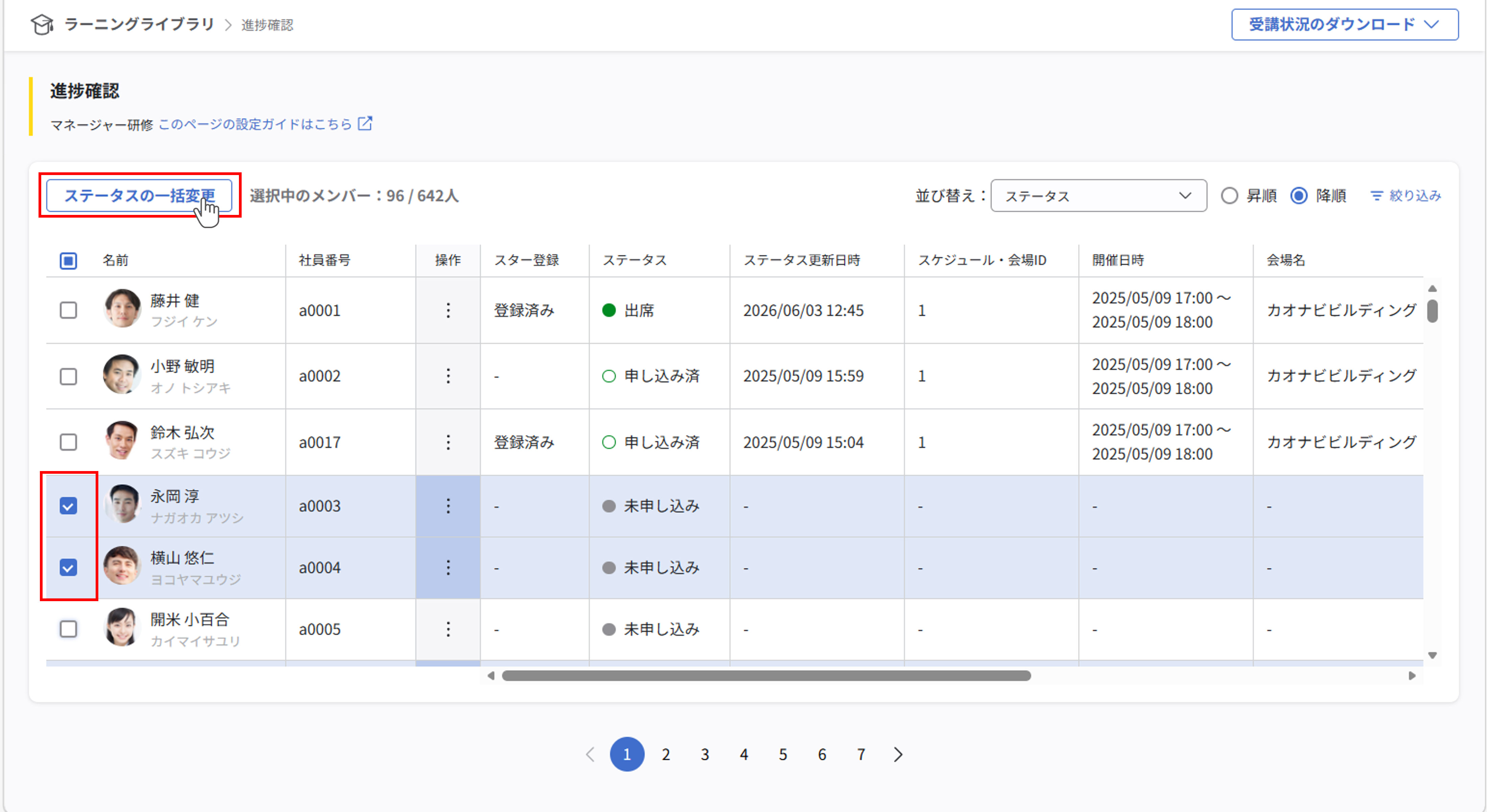
Task: Check the checkbox for 小野 敏明
Action: coord(68,376)
